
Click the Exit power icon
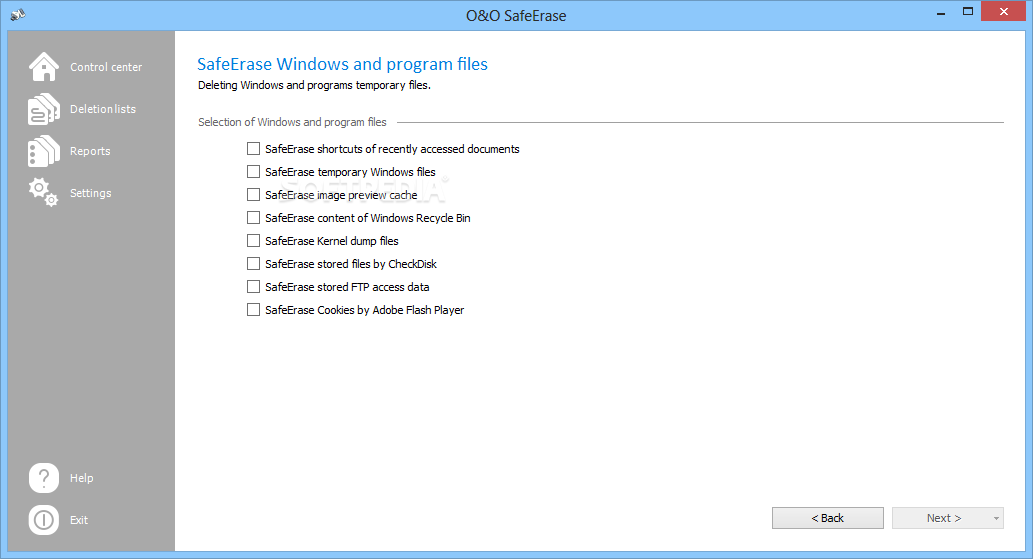[43, 519]
